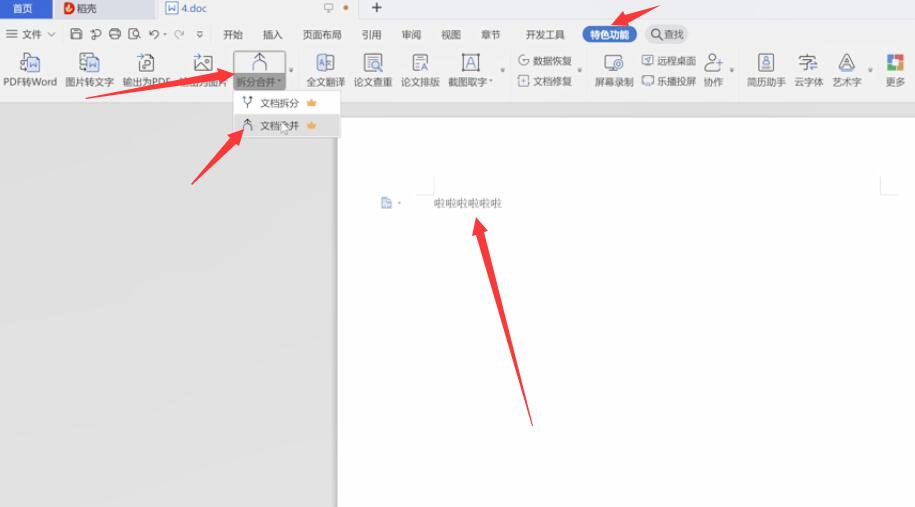Screen dimensions: 915x507
Task: Open the 视图 ribbon tab
Action: tap(450, 34)
